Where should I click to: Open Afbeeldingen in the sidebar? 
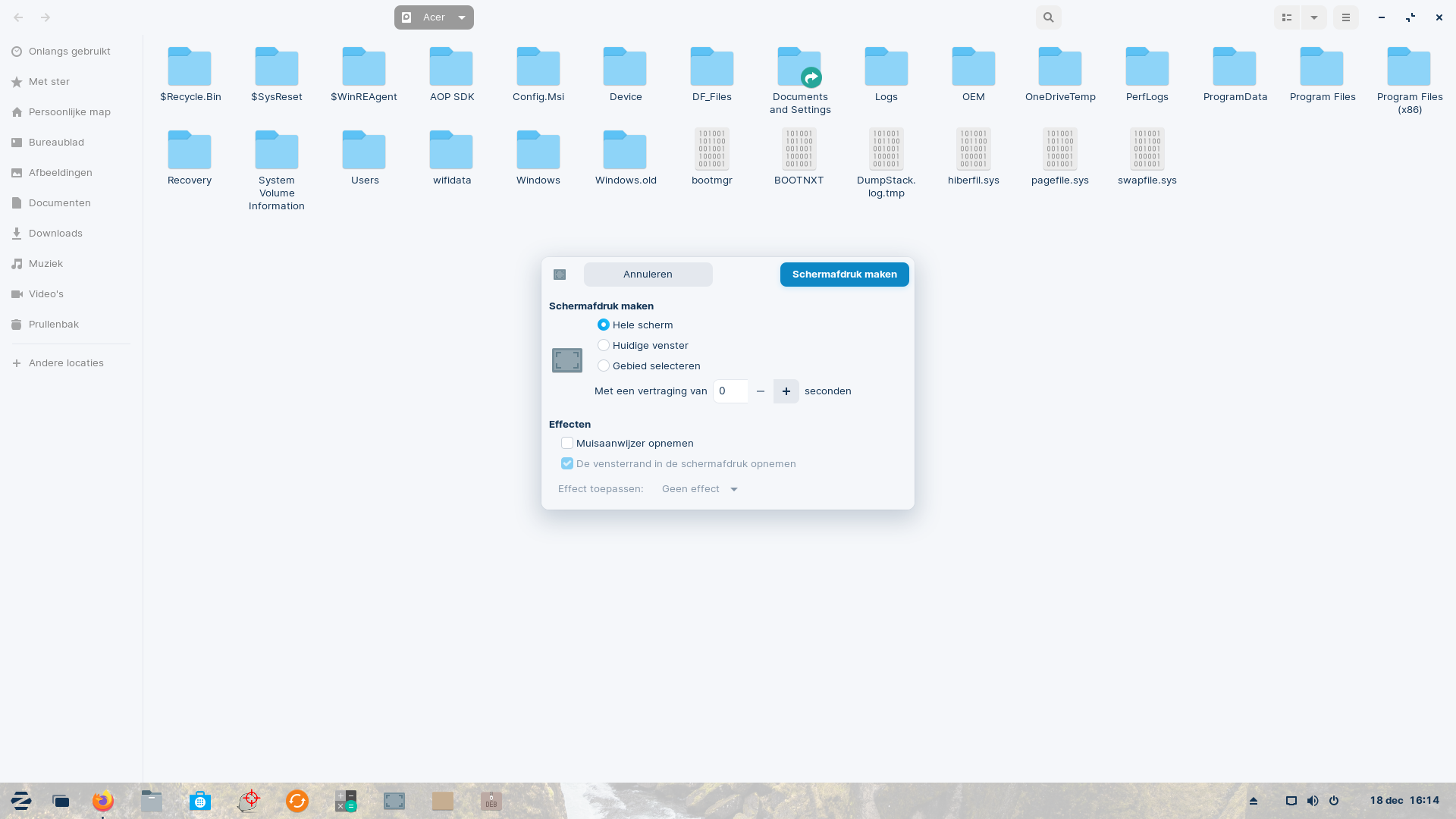(x=61, y=172)
